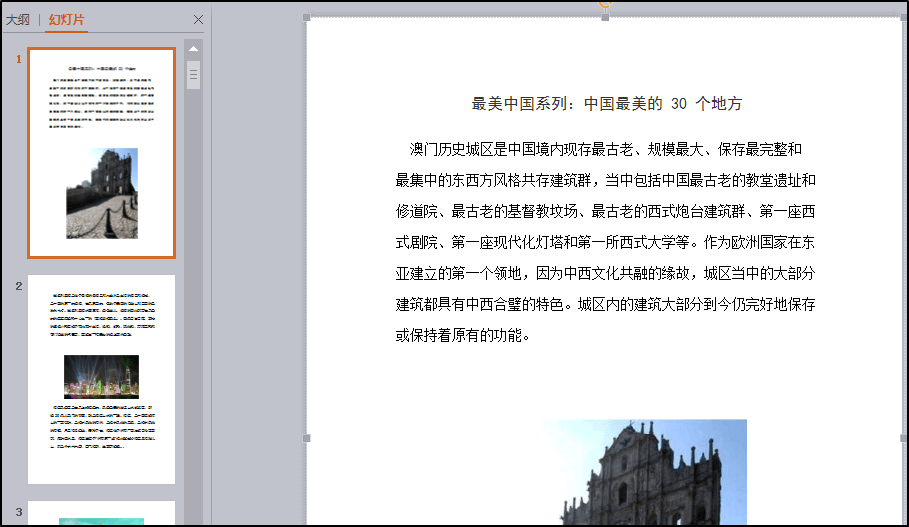Click the top-center resize handle

coord(605,18)
